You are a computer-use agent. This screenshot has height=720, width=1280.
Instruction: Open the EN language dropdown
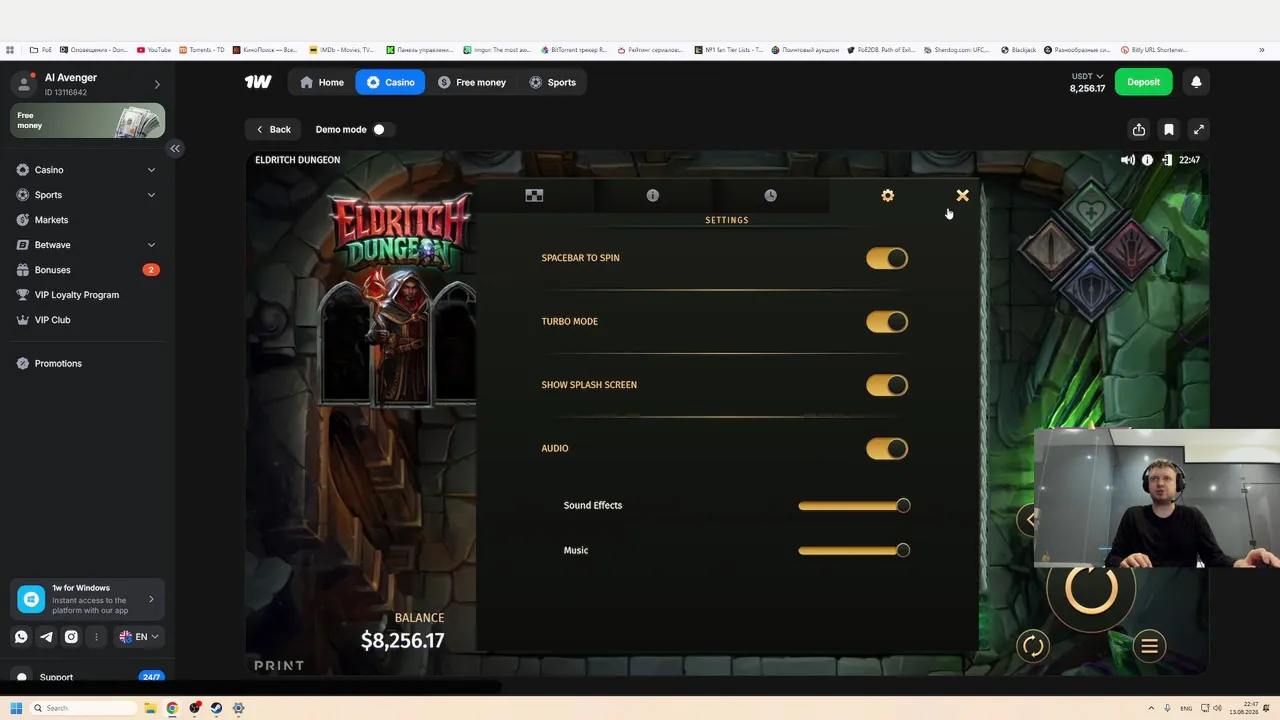pyautogui.click(x=139, y=637)
